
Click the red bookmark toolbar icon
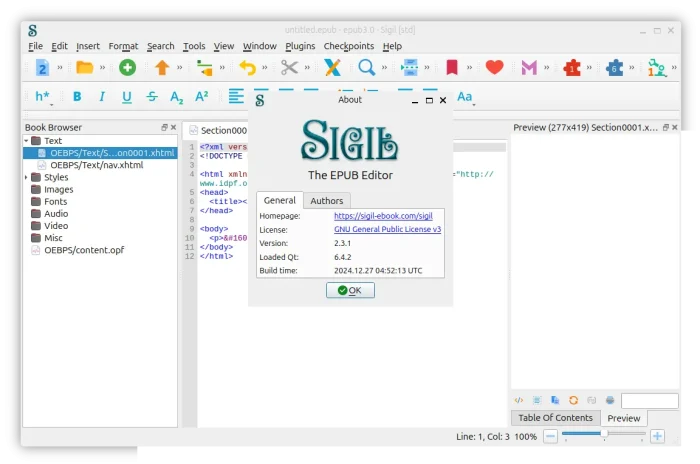452,68
